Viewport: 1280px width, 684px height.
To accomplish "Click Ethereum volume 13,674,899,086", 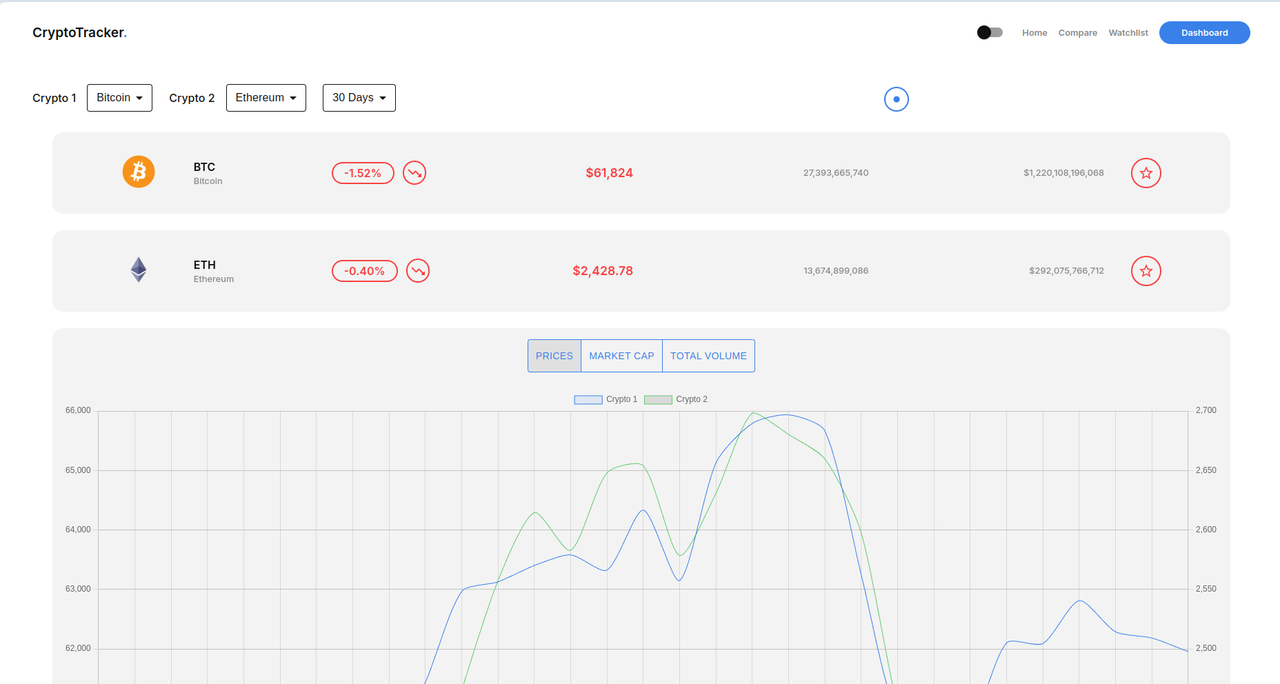I will [836, 271].
